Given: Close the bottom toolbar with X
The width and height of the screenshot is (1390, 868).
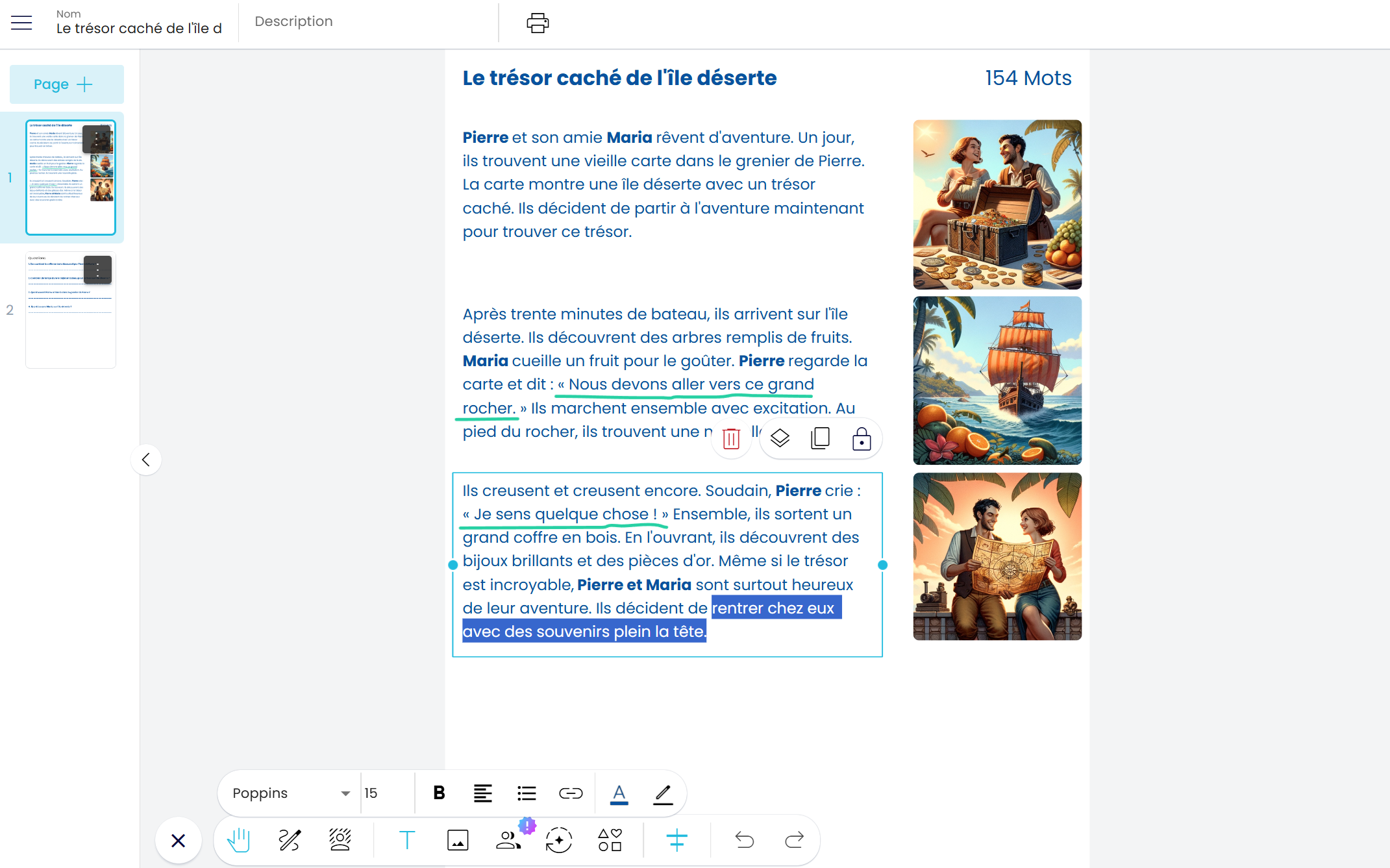Looking at the screenshot, I should pyautogui.click(x=178, y=841).
